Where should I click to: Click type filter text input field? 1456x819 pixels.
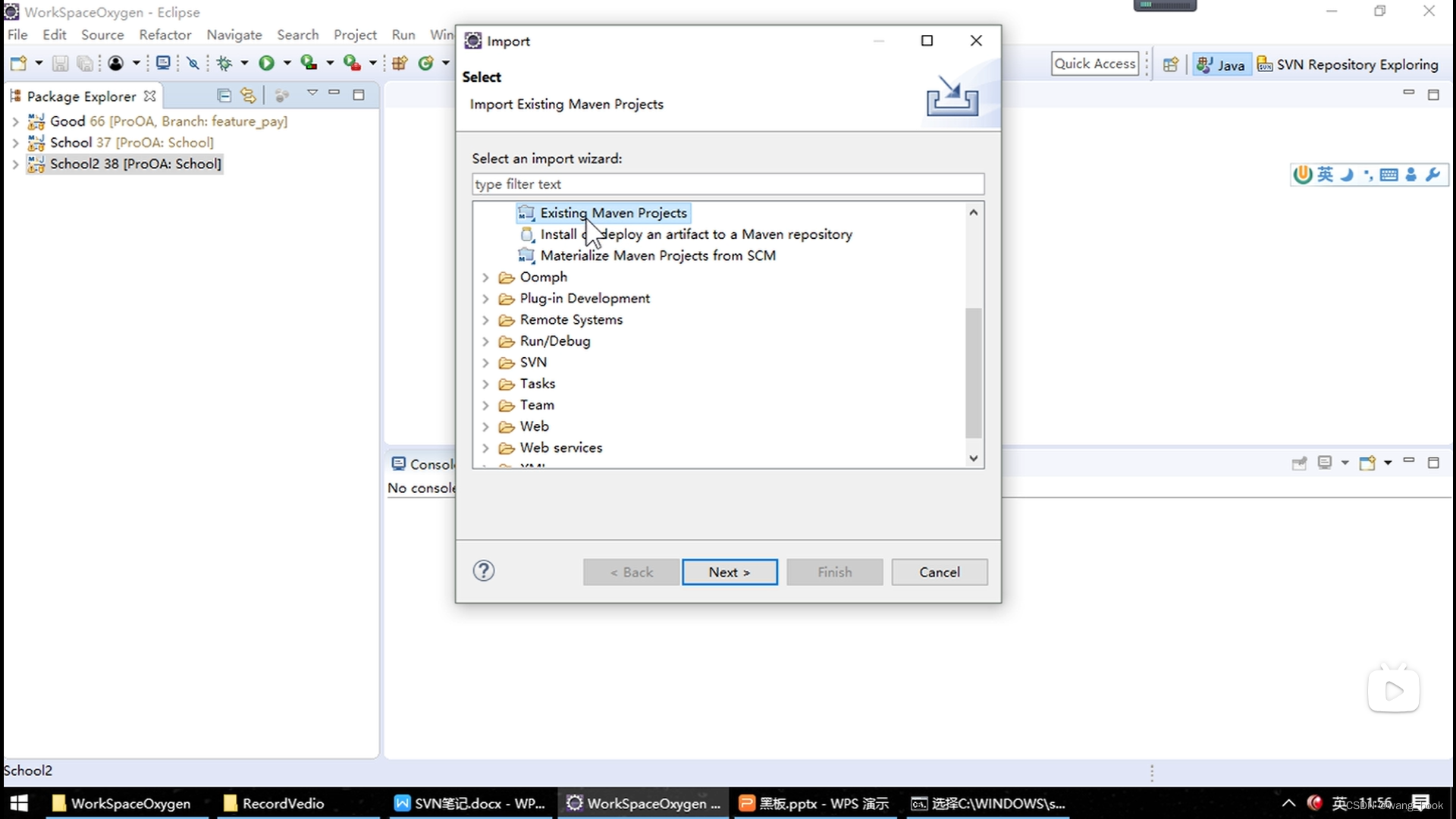coord(729,183)
